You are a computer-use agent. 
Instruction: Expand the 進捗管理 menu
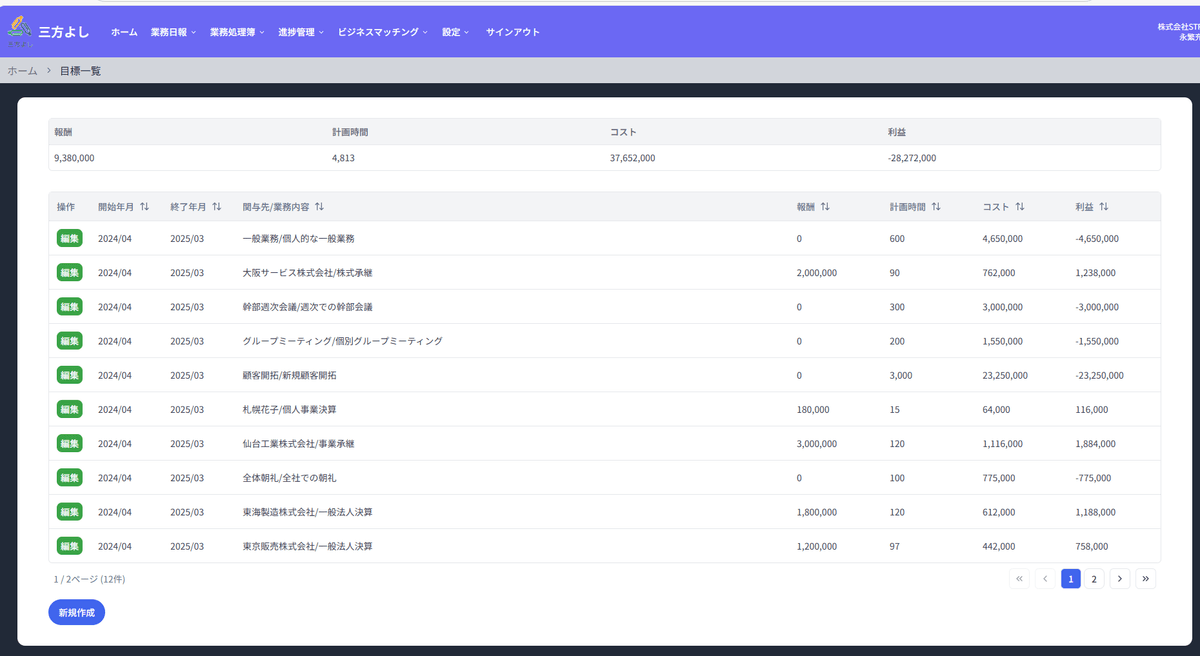click(x=300, y=32)
